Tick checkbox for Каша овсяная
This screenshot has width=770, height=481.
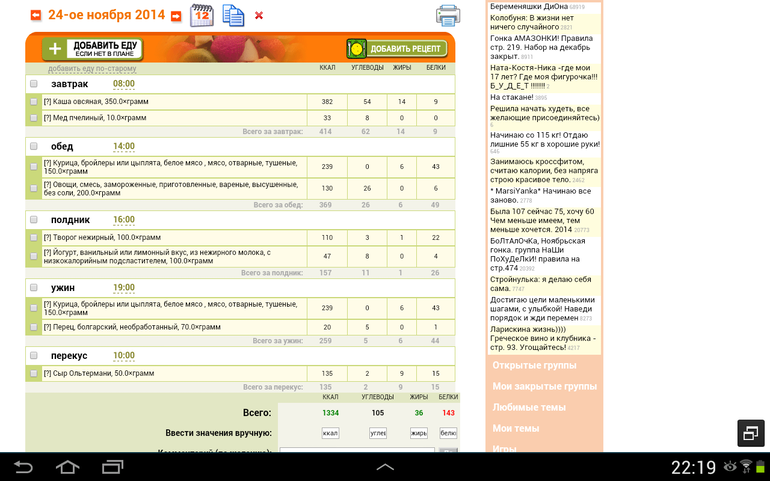pyautogui.click(x=33, y=102)
